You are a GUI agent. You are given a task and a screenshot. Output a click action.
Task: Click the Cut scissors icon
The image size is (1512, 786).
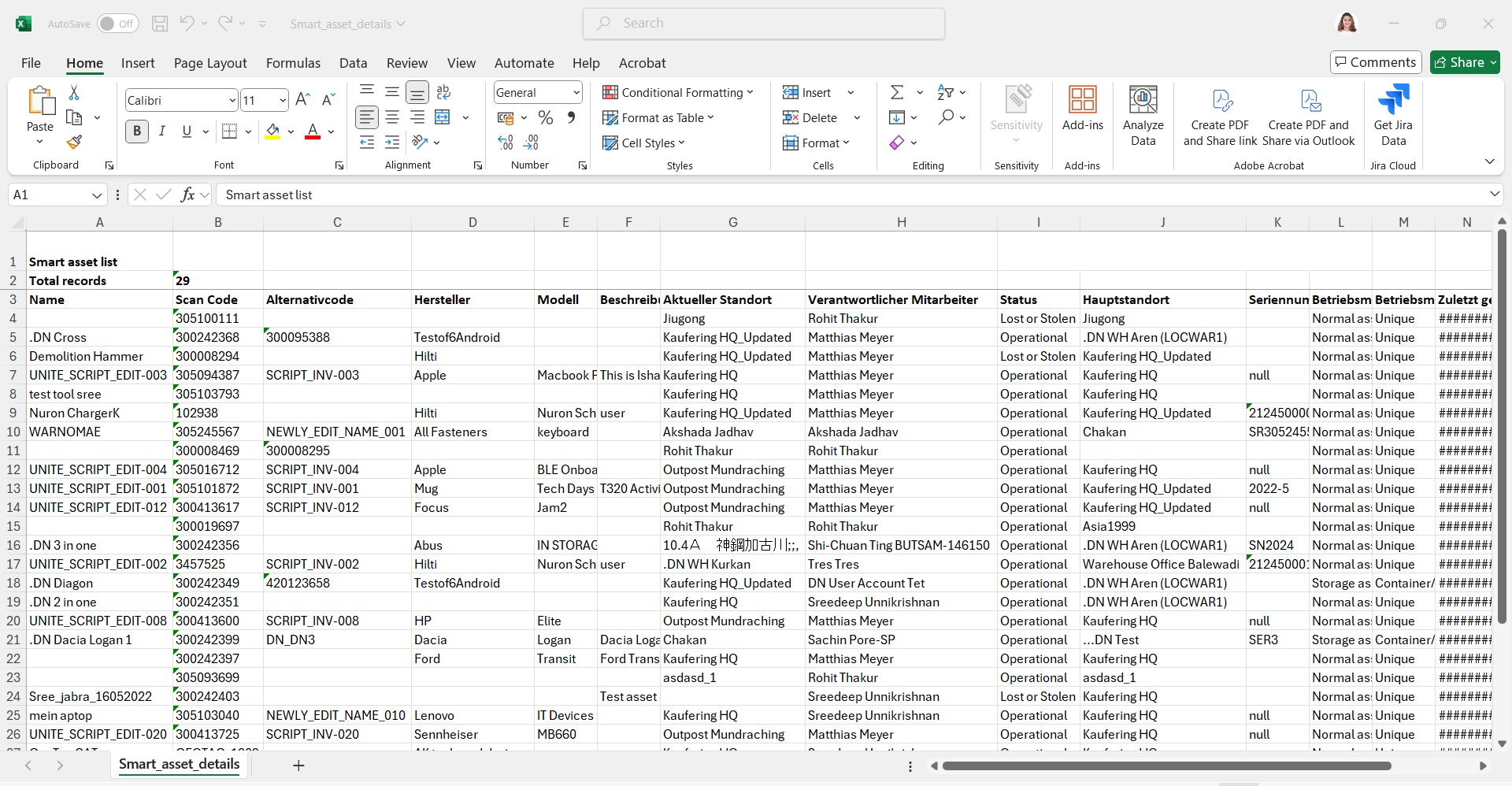74,93
